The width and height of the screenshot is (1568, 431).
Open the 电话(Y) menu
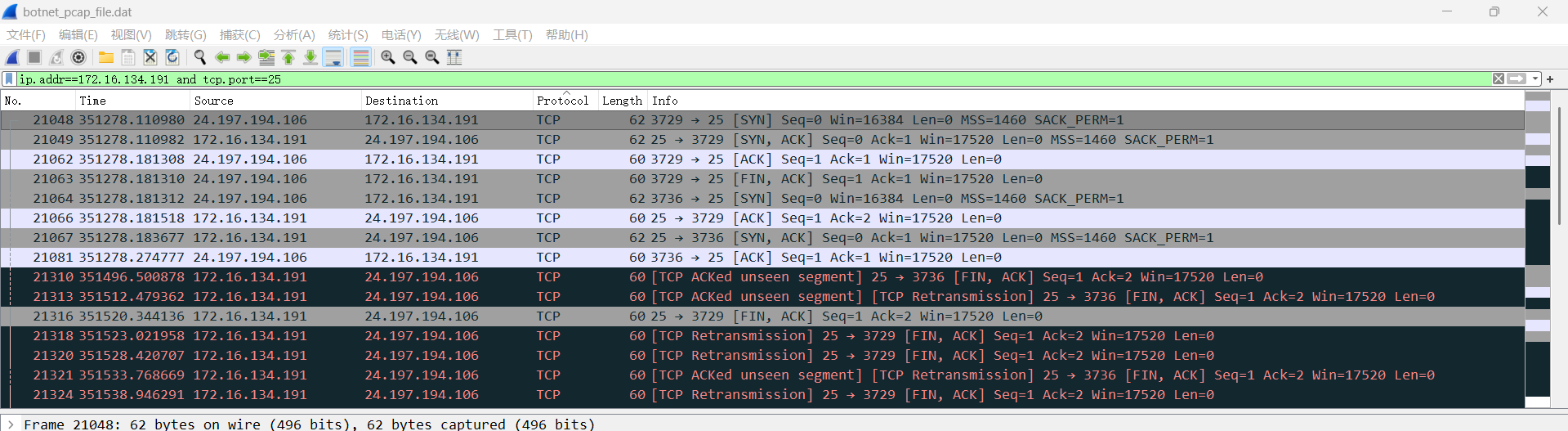[401, 35]
